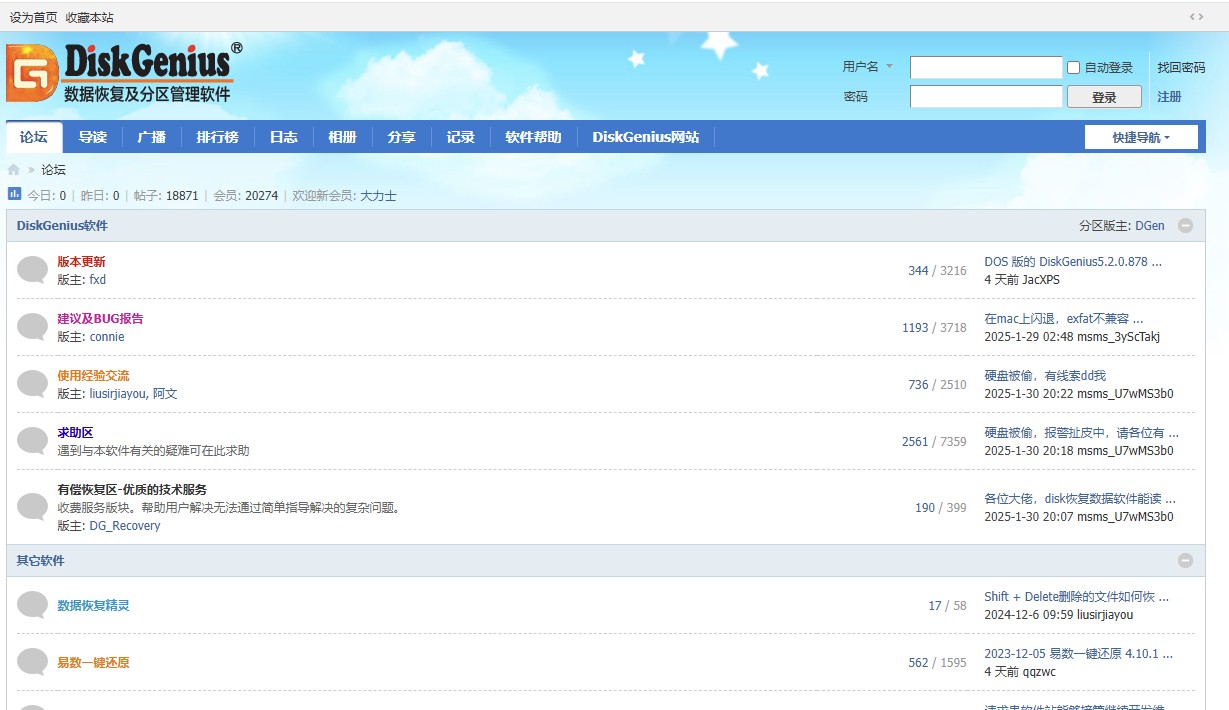Screen dimensions: 1229x710
Task: Click the 数据恢复精灵 forum bubble icon
Action: 33,605
